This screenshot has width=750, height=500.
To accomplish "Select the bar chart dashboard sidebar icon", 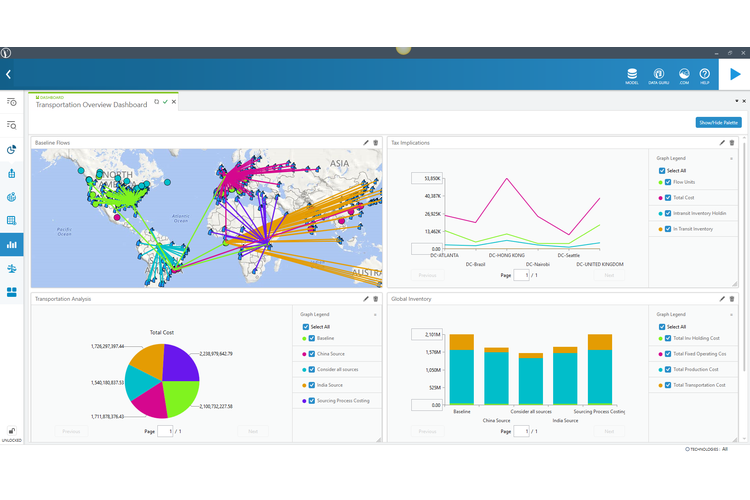I will 12,243.
